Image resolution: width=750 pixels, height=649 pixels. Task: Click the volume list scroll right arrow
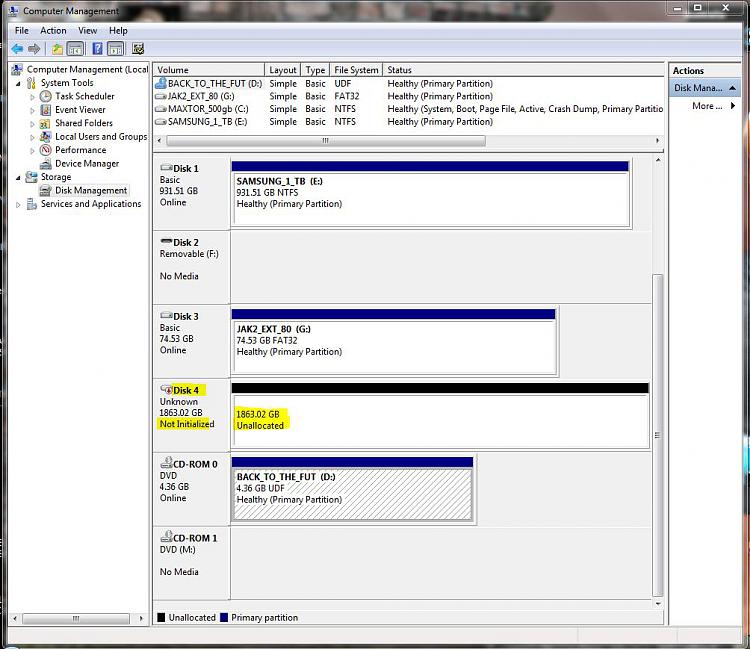[x=657, y=141]
